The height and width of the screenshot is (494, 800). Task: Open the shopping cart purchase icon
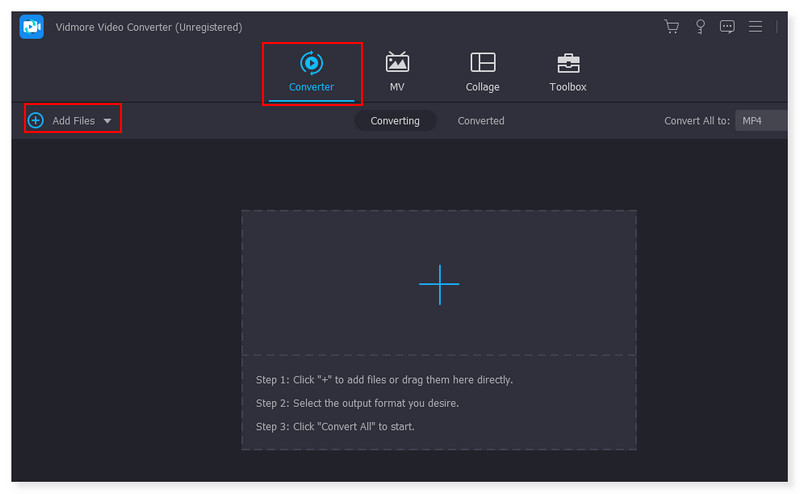tap(671, 27)
